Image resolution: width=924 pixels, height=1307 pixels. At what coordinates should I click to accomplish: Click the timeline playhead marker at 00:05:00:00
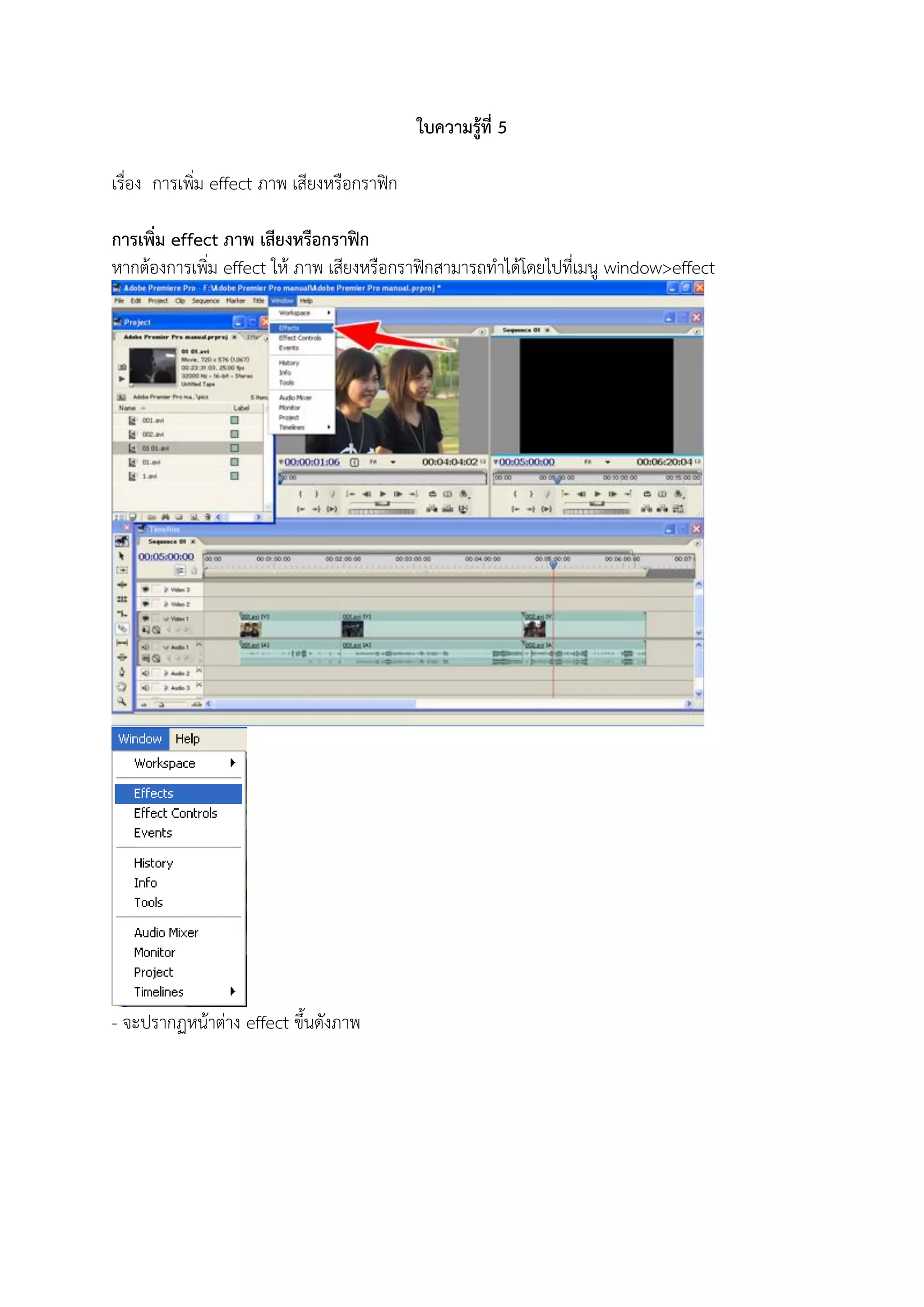click(553, 564)
